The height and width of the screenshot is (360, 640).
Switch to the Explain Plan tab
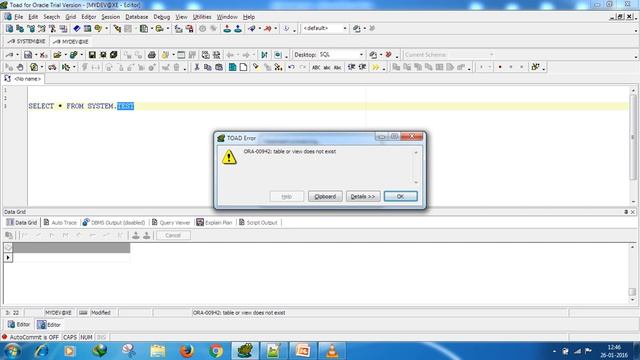coord(214,222)
